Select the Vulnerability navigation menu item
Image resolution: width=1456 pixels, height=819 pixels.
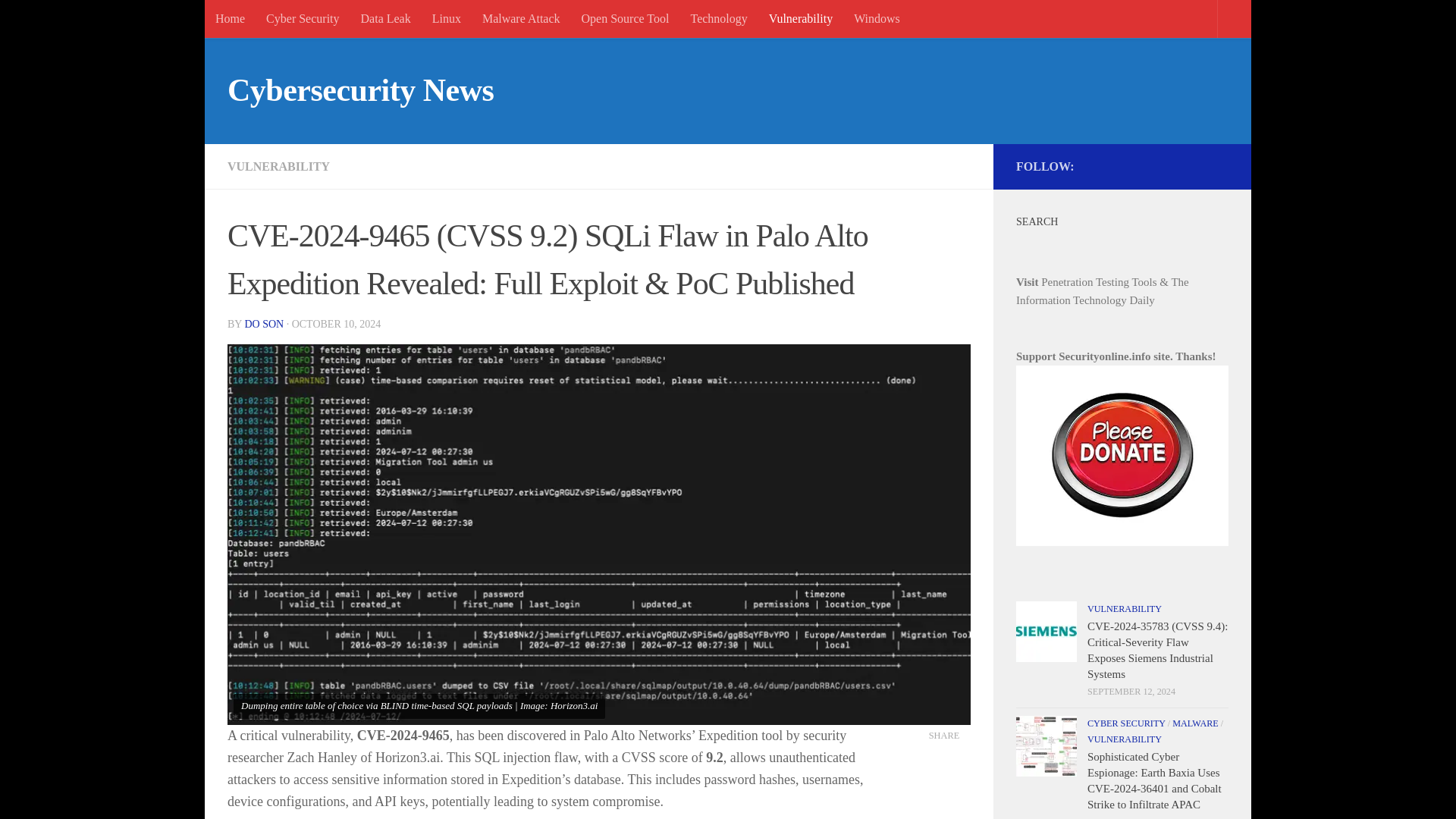click(800, 18)
